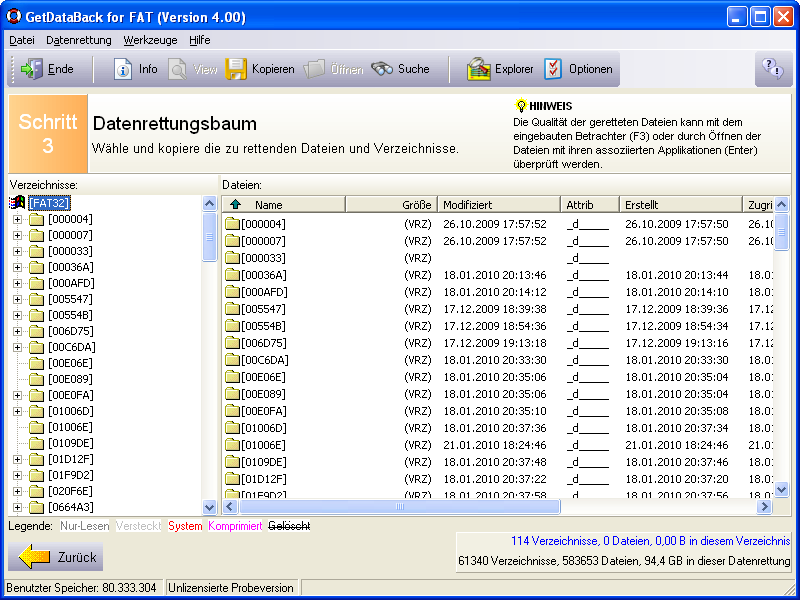The height and width of the screenshot is (600, 800).
Task: Click the directory tree scroll up arrow
Action: pos(210,204)
